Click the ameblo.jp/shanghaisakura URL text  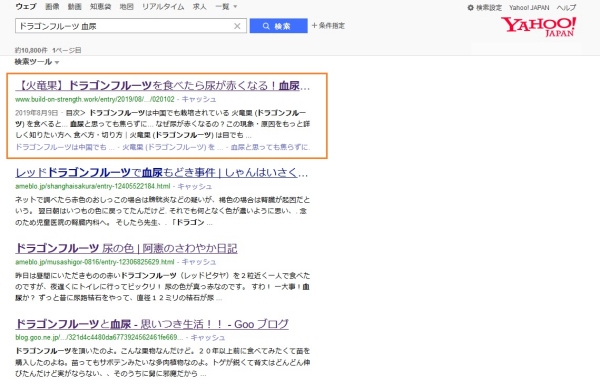[x=93, y=186]
